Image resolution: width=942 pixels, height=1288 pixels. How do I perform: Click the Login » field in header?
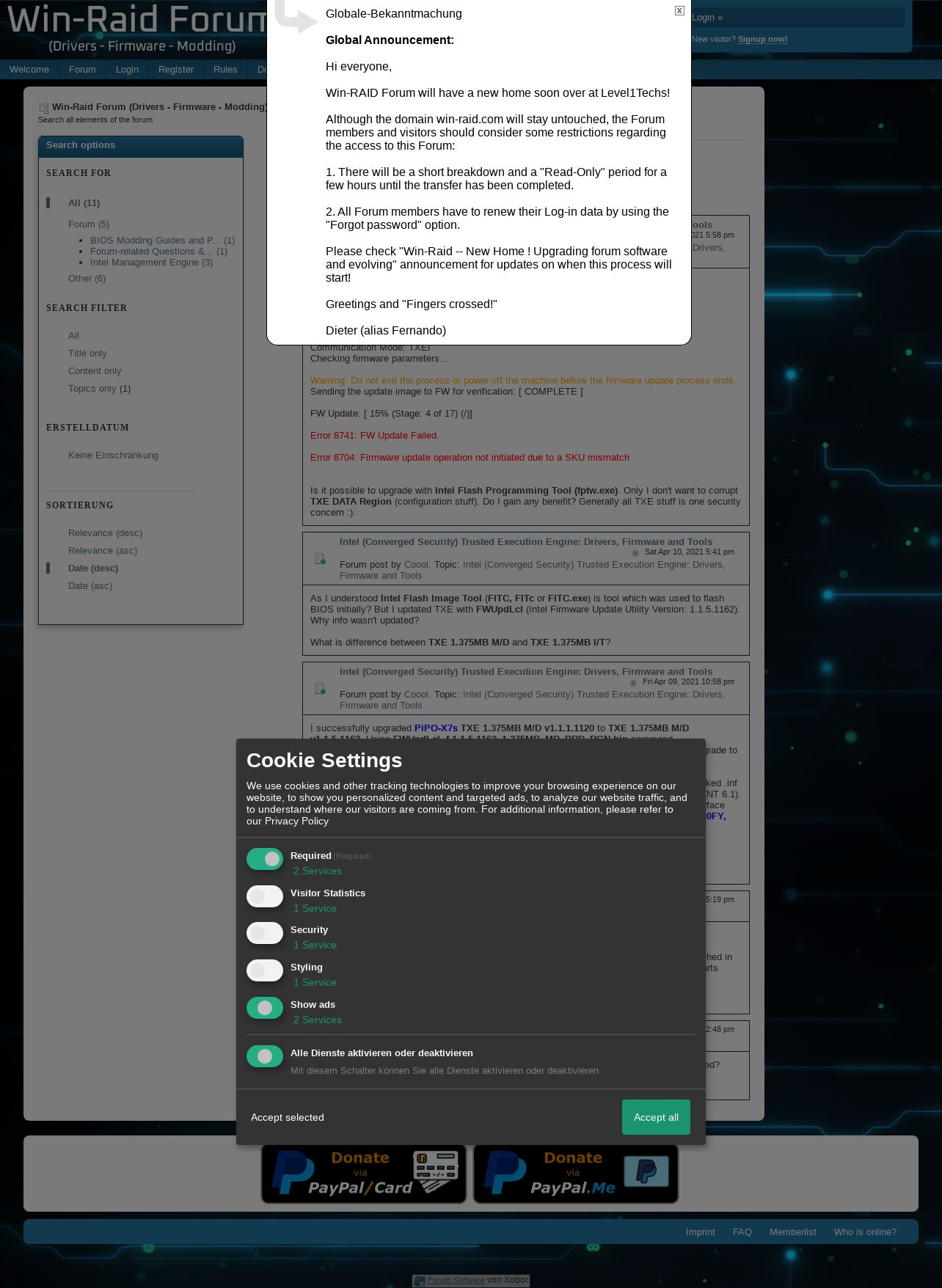click(x=797, y=18)
